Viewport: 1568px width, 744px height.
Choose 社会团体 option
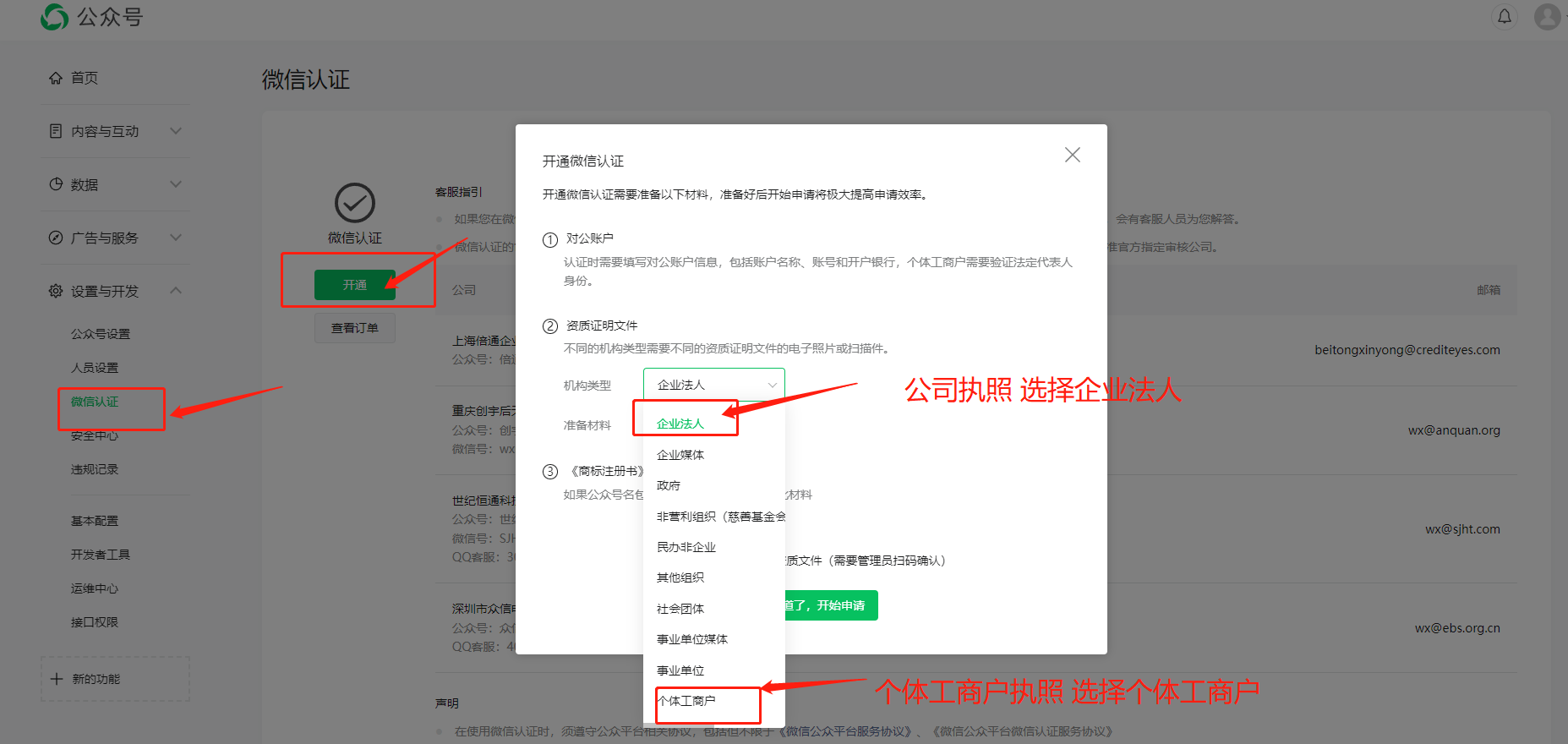(714, 609)
